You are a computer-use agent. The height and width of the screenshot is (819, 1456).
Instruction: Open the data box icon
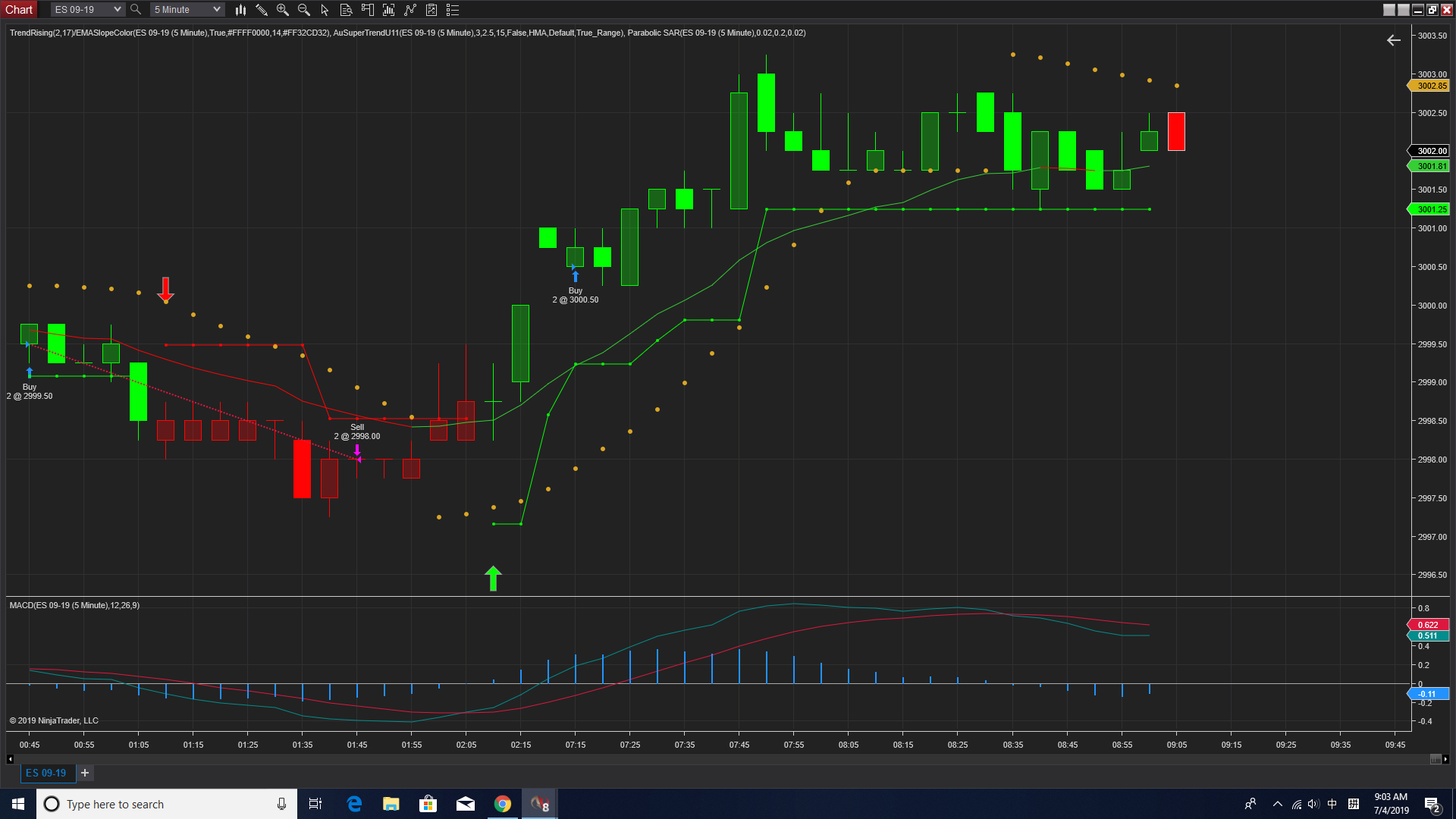(x=346, y=10)
